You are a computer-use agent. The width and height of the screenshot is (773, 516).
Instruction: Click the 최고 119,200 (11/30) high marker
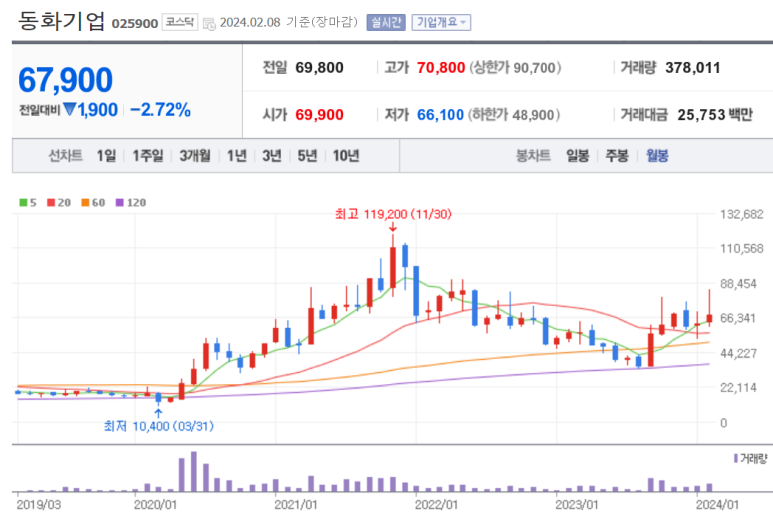(x=393, y=214)
